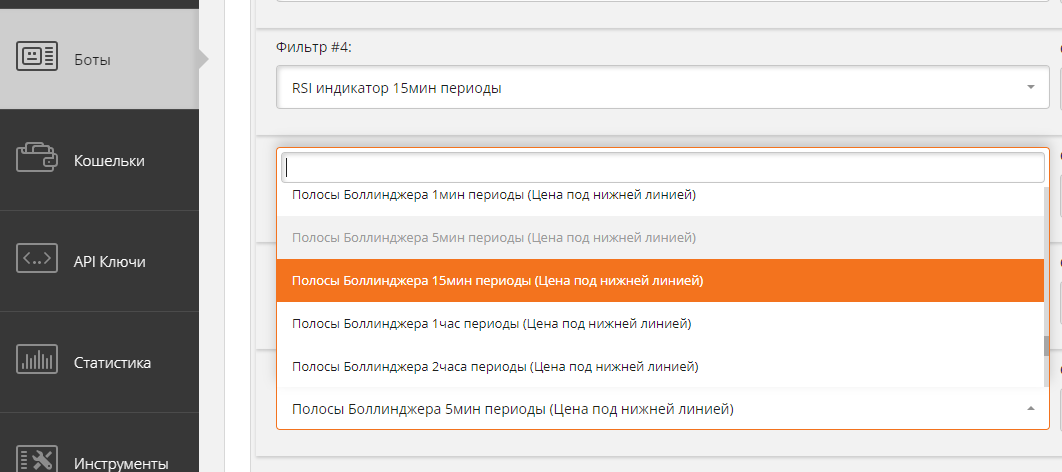Click the Кошельки wallet icon
The image size is (1062, 472).
37,158
